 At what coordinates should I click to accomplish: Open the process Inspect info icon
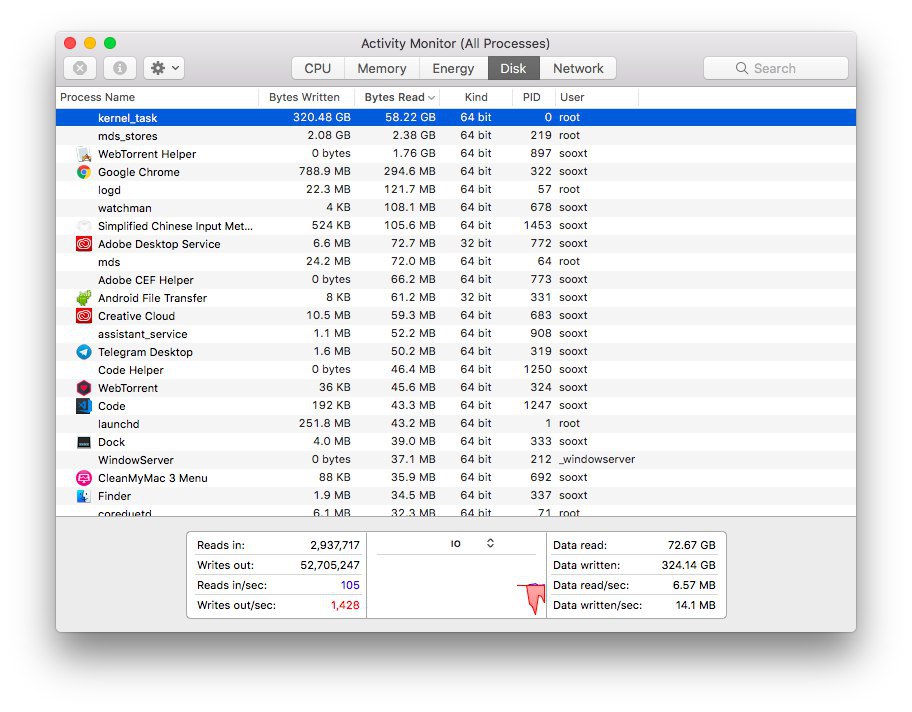pos(120,68)
